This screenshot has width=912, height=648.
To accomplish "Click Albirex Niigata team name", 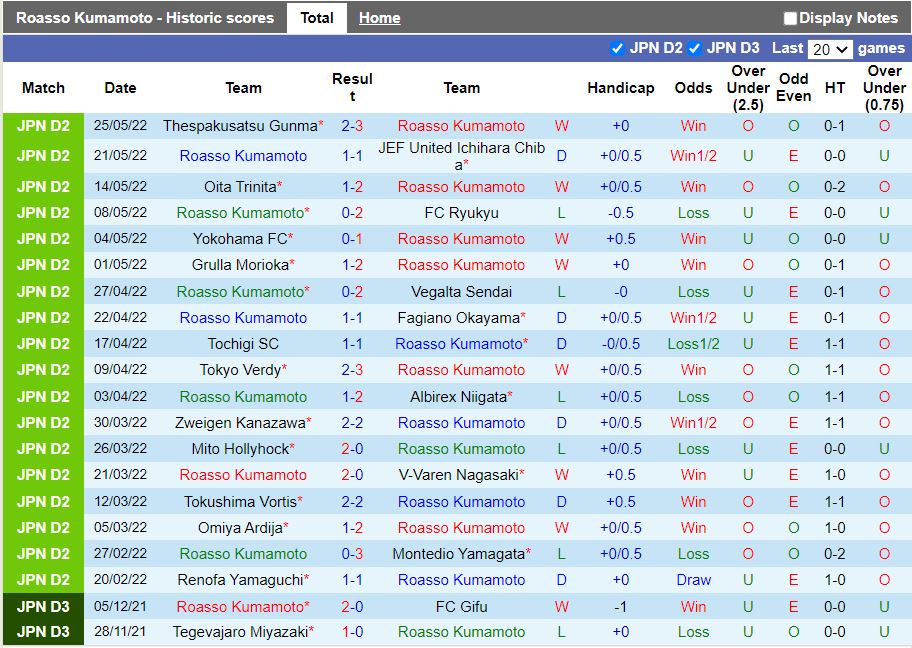I will tap(459, 397).
